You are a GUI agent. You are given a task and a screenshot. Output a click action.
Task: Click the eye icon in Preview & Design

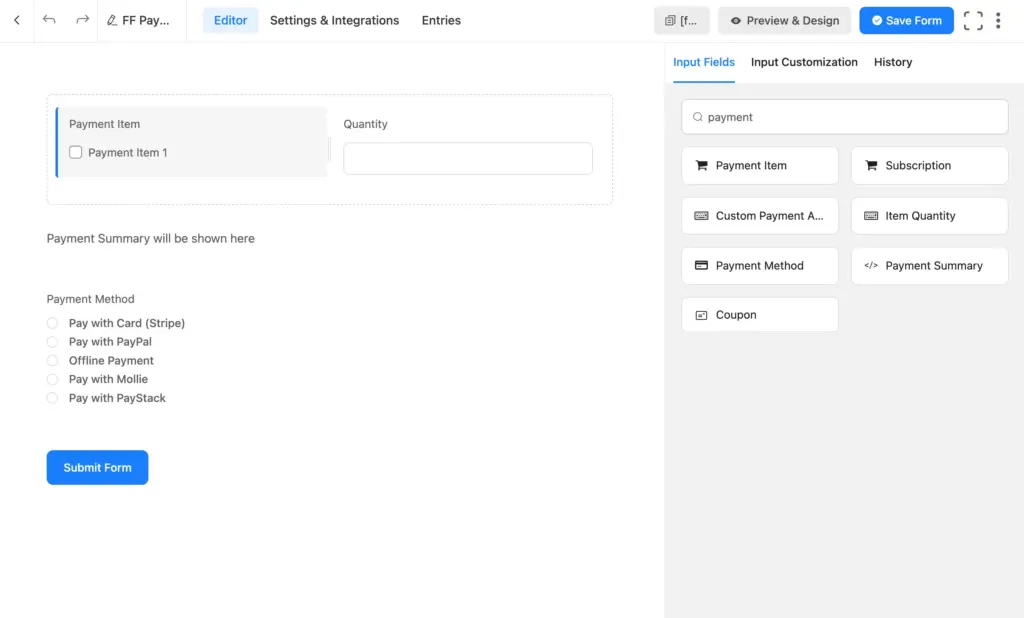coord(735,21)
